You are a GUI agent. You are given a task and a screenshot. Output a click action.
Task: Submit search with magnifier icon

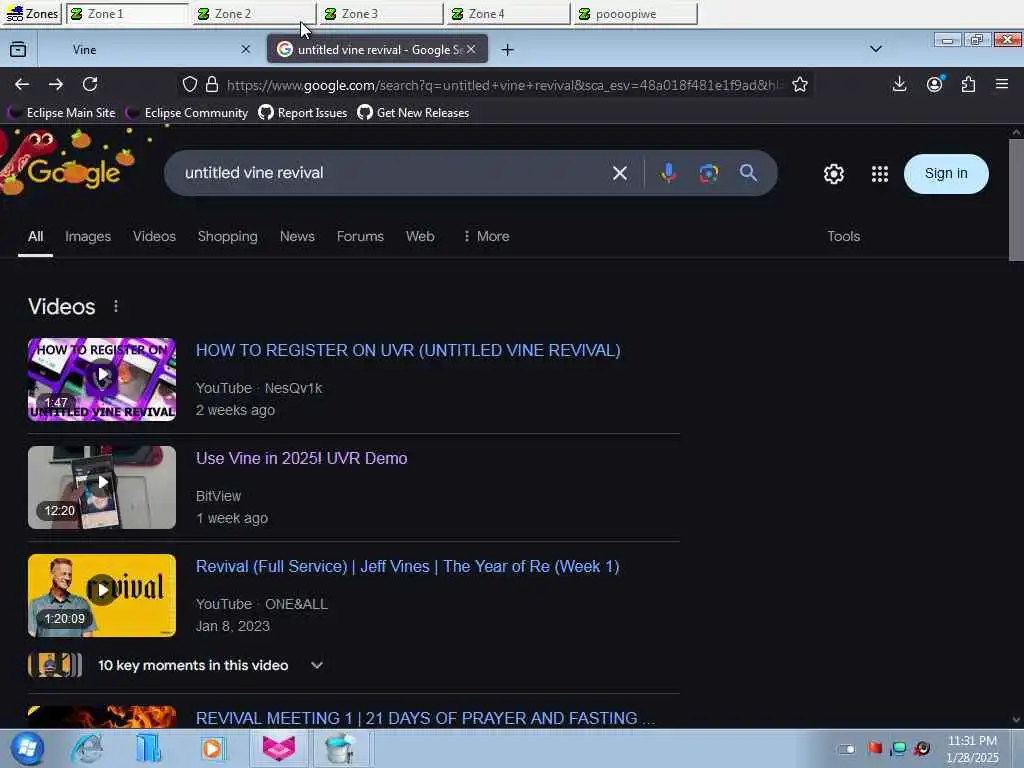click(748, 173)
